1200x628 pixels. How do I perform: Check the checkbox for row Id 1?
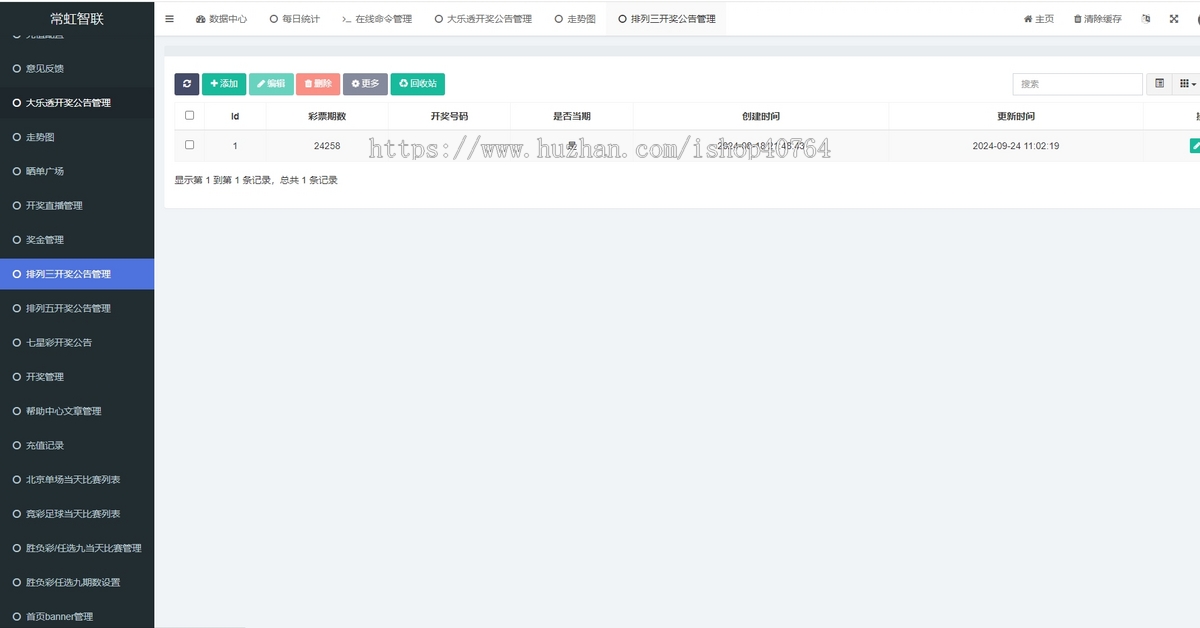[x=190, y=145]
